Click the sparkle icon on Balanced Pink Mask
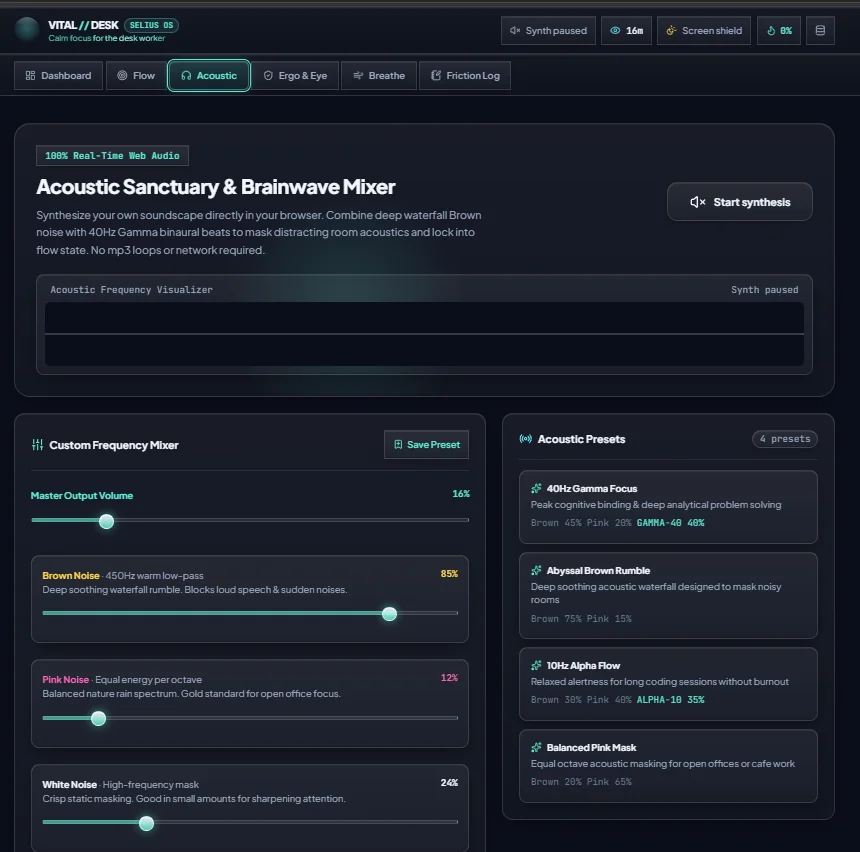Image resolution: width=860 pixels, height=852 pixels. pos(536,747)
